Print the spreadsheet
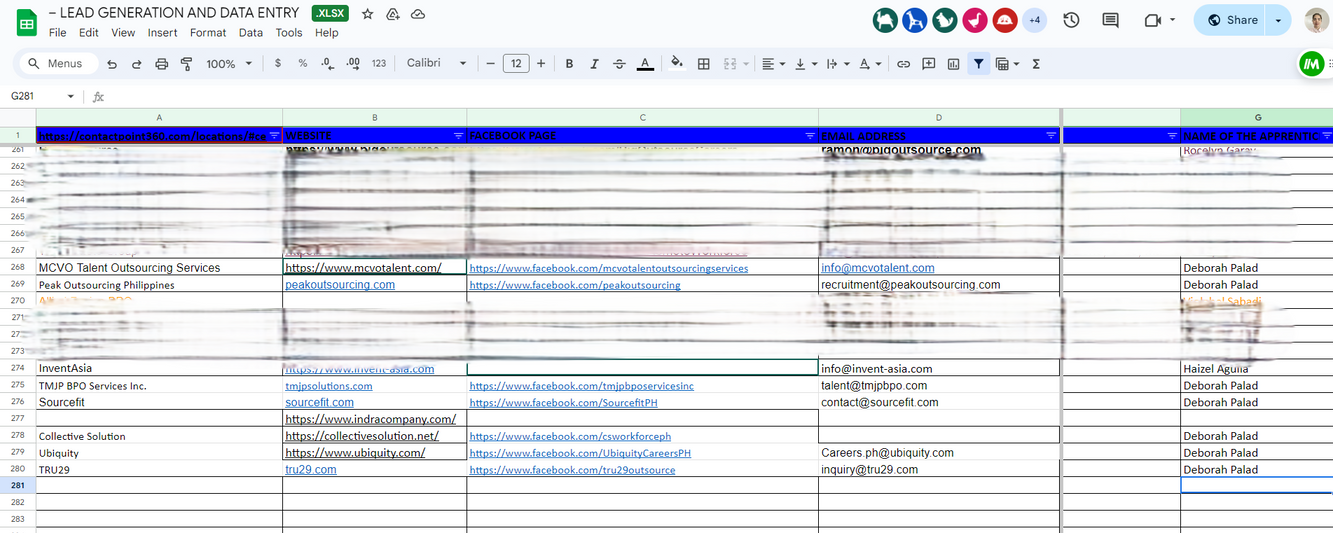Viewport: 1333px width, 533px height. pos(162,64)
